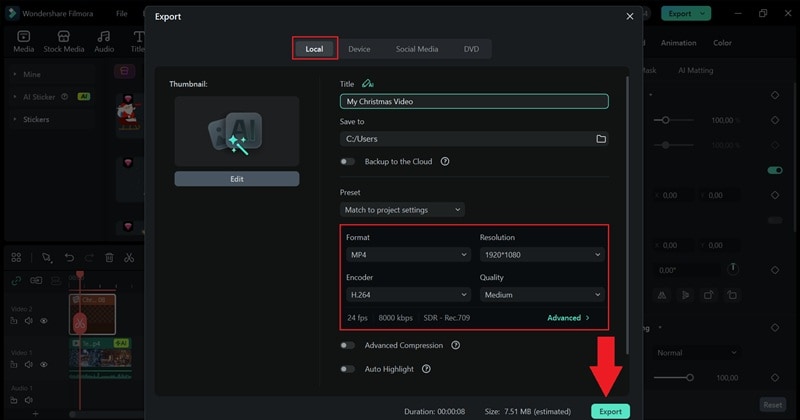Click the rotate clockwise icon in properties panel
This screenshot has width=800, height=420.
coord(709,295)
